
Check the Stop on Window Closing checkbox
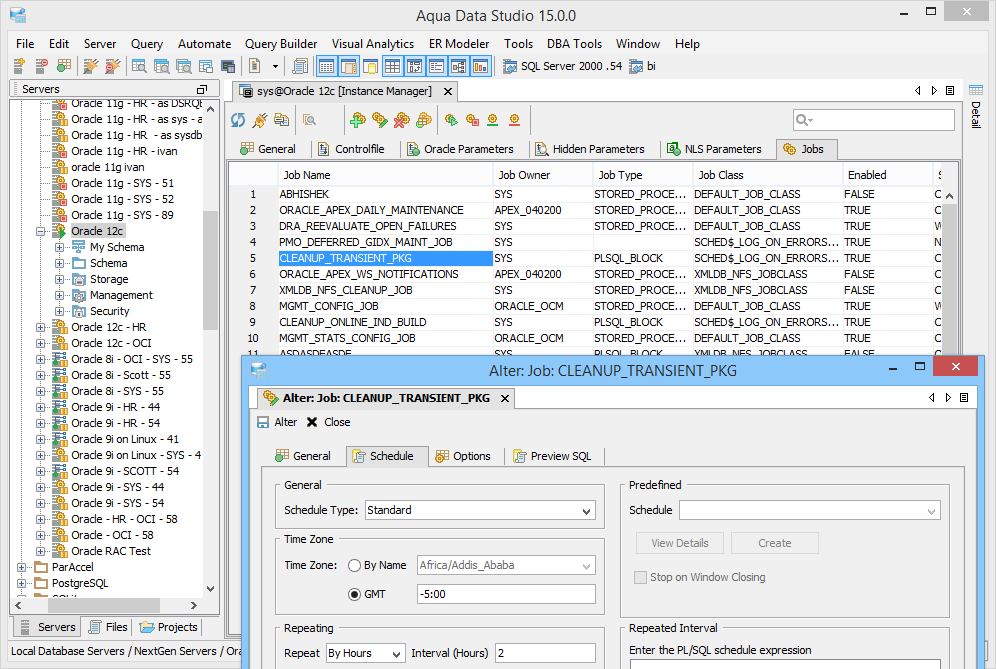coord(640,578)
